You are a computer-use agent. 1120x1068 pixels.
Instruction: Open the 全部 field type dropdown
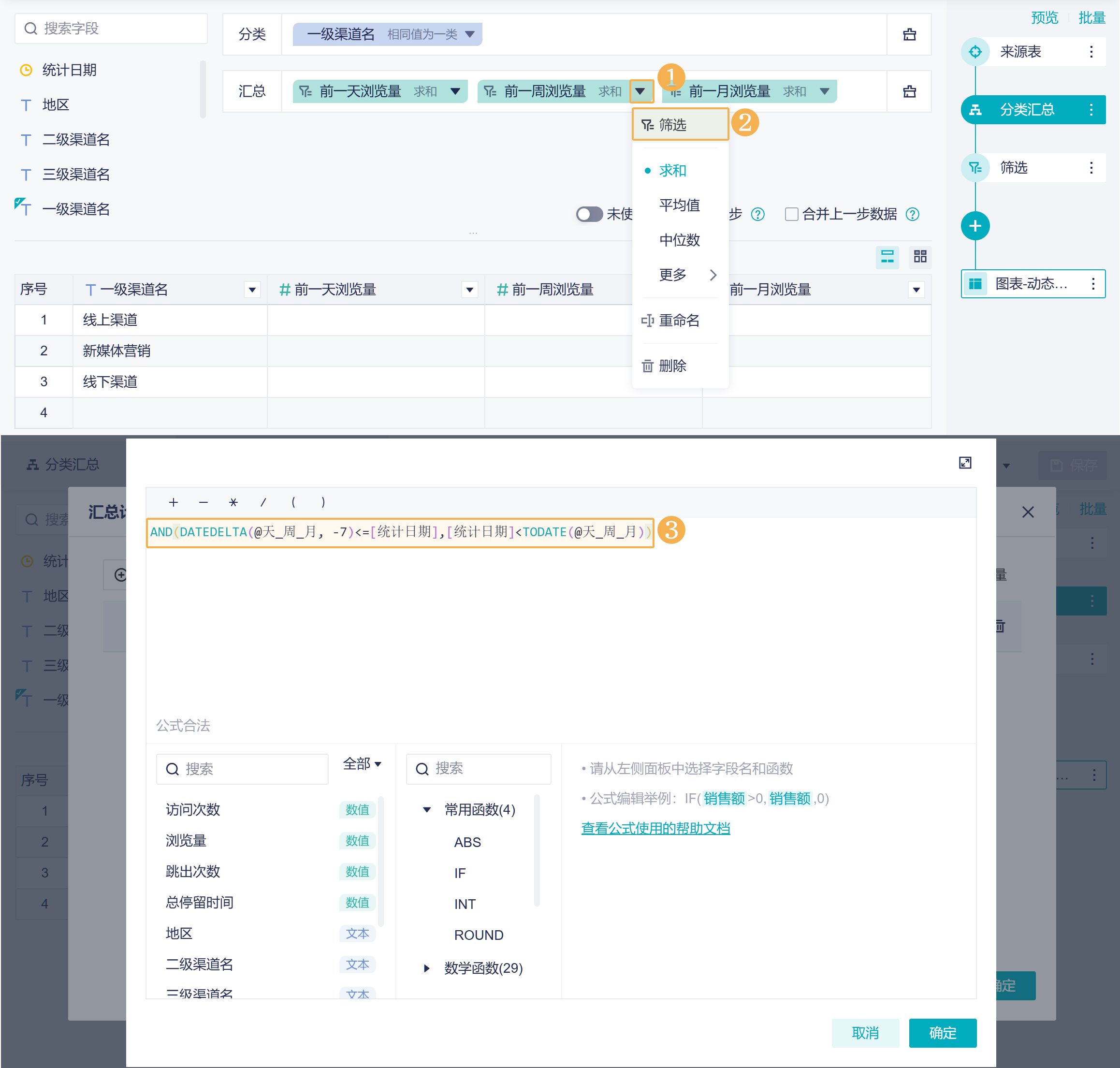(x=362, y=764)
